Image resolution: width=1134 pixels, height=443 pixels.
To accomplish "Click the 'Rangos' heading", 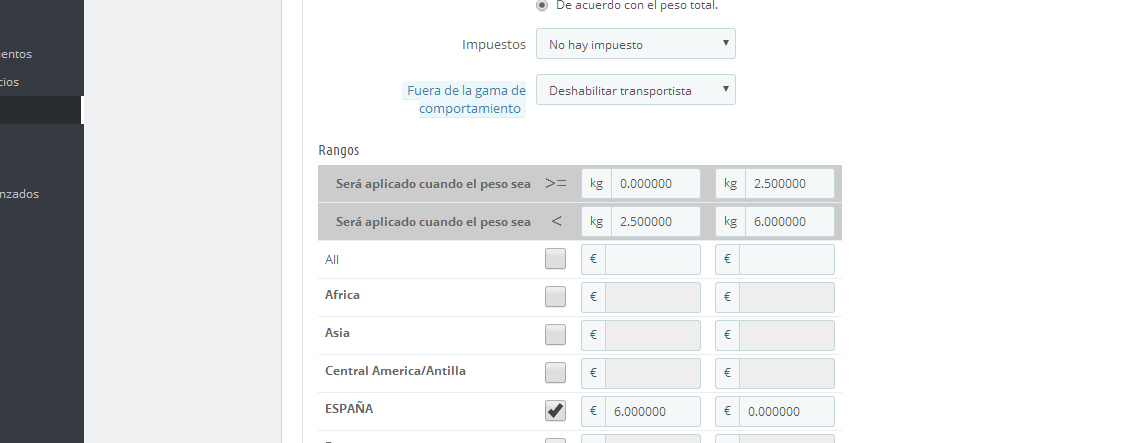I will (338, 150).
